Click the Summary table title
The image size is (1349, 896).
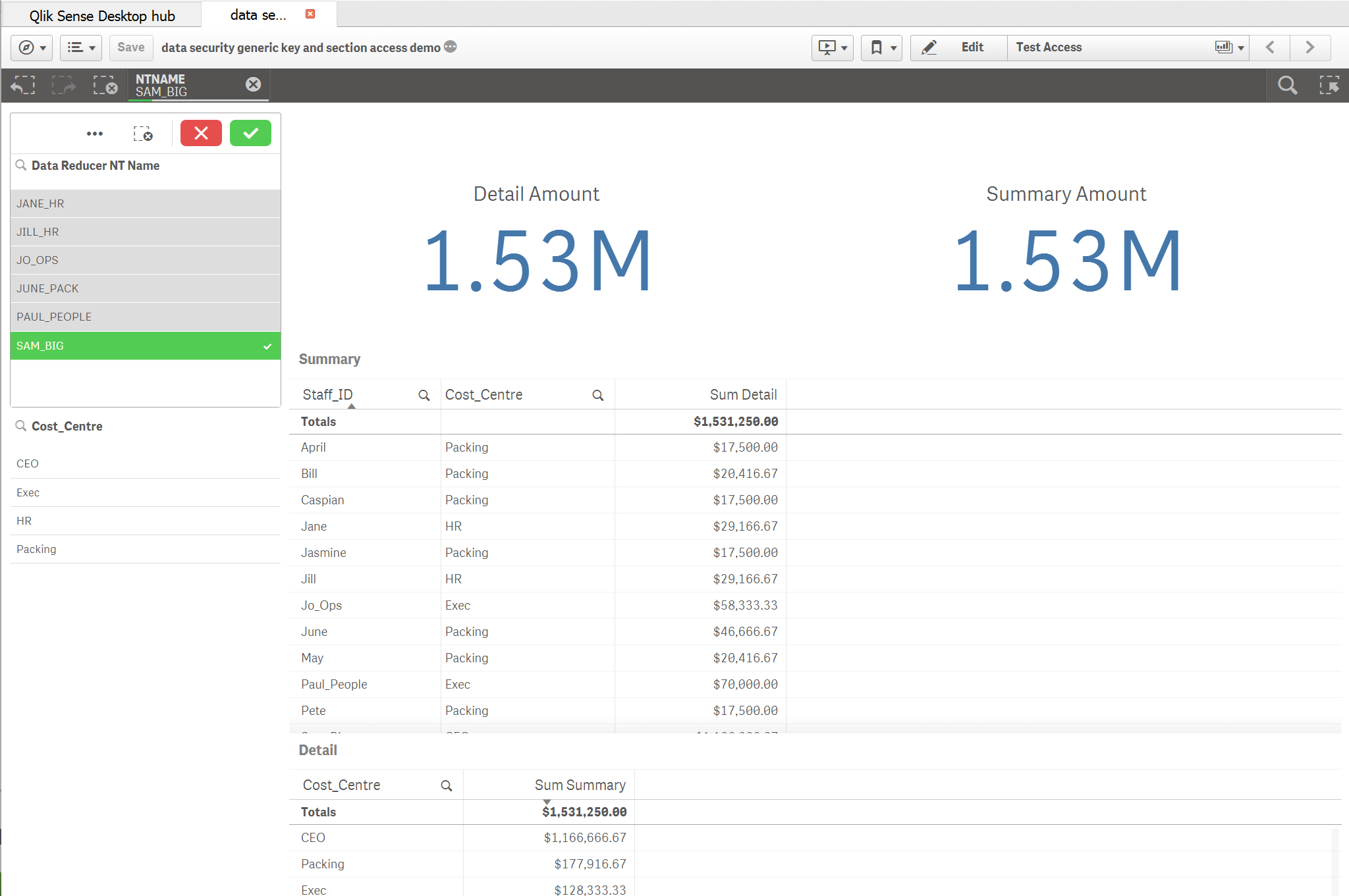coord(329,359)
